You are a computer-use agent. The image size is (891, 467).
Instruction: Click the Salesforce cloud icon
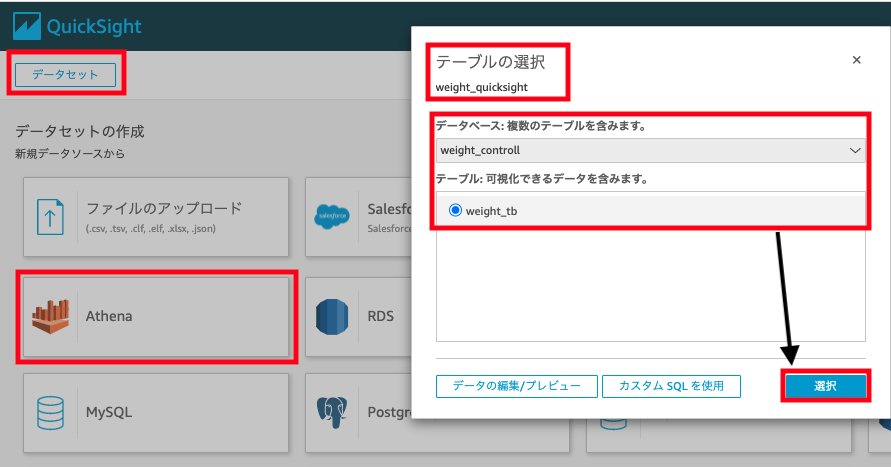332,216
